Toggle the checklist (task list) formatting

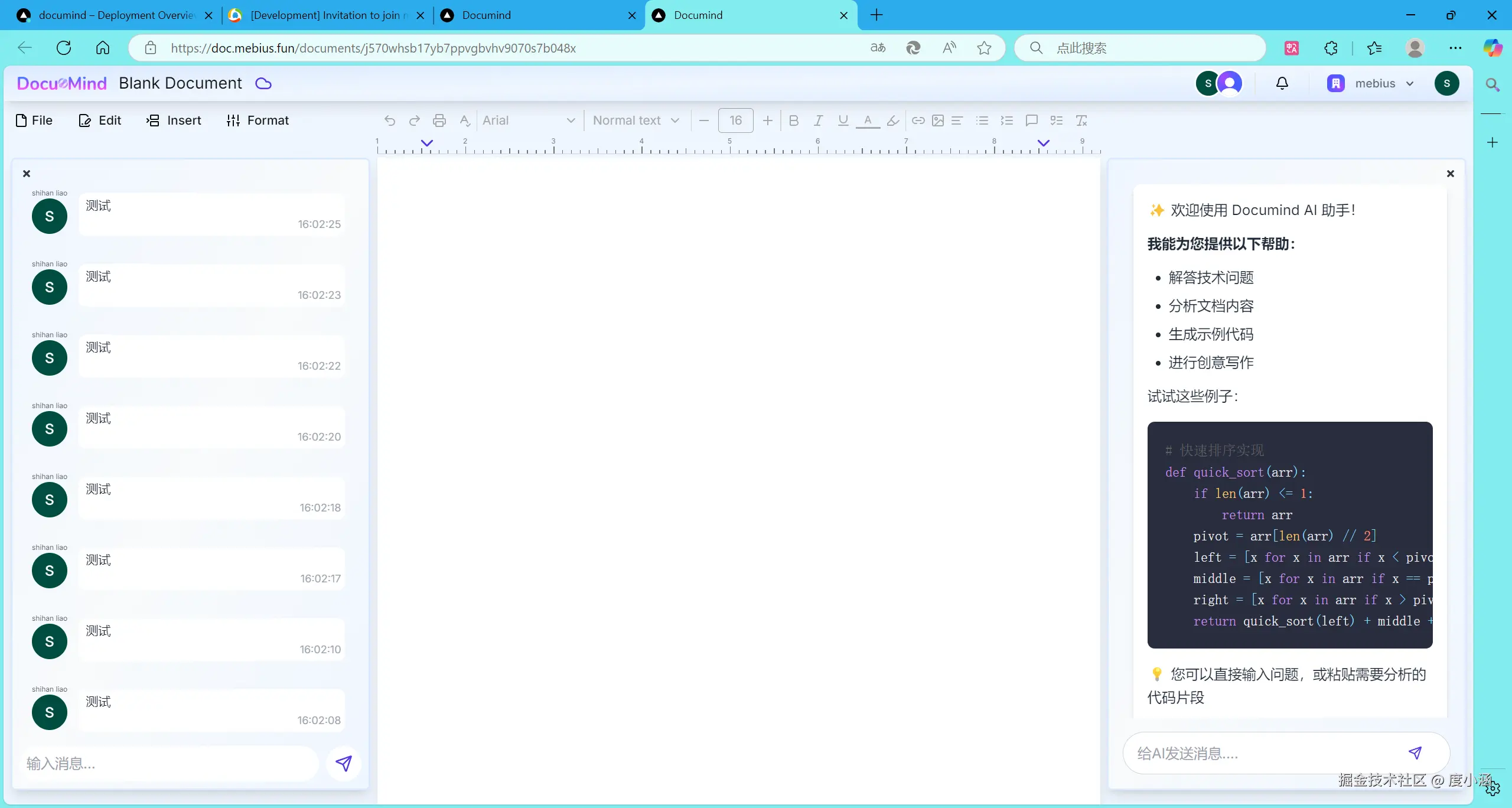tap(1057, 120)
